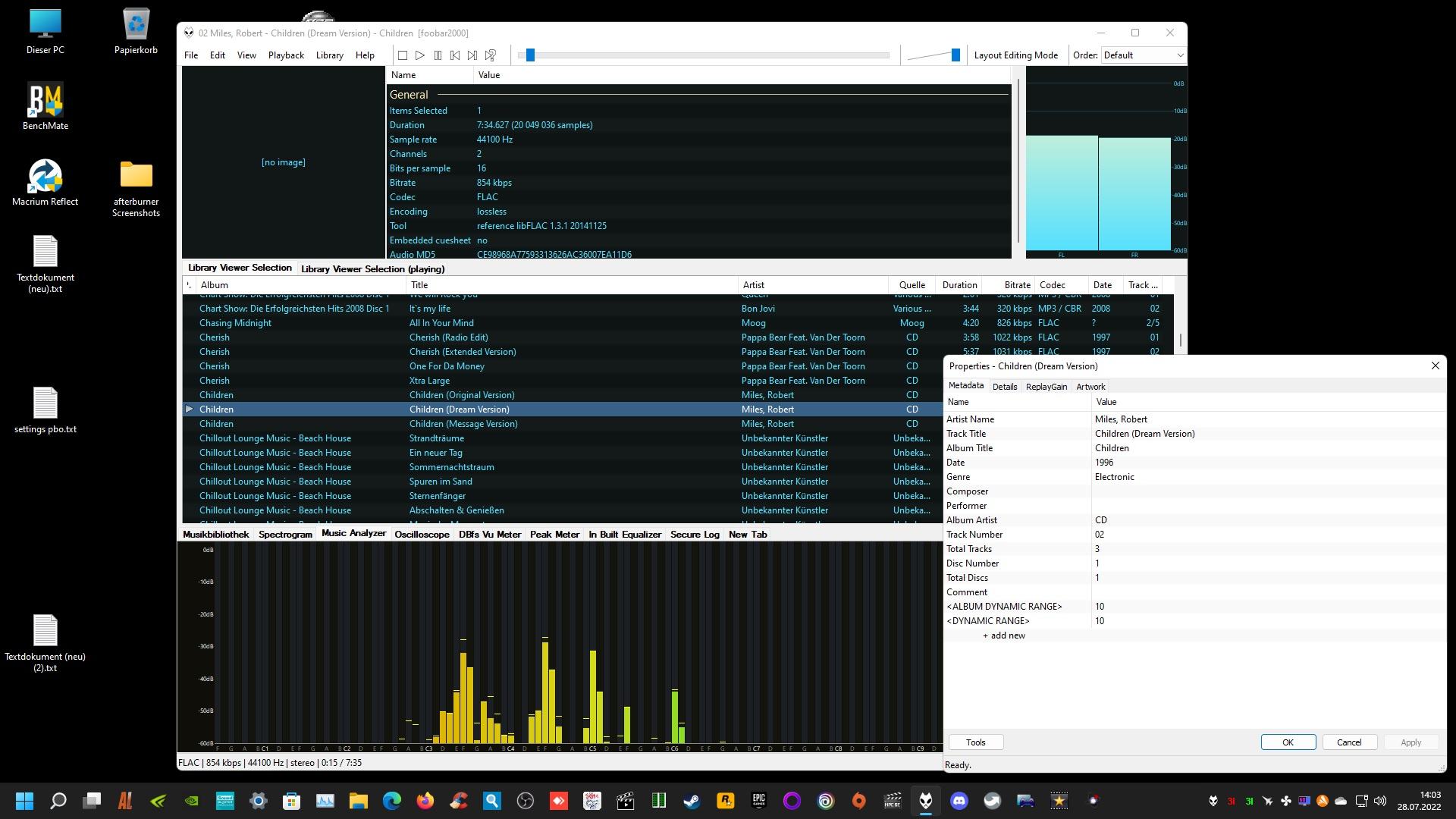The height and width of the screenshot is (819, 1456).
Task: Click the Genre value field Electronic
Action: [1115, 477]
